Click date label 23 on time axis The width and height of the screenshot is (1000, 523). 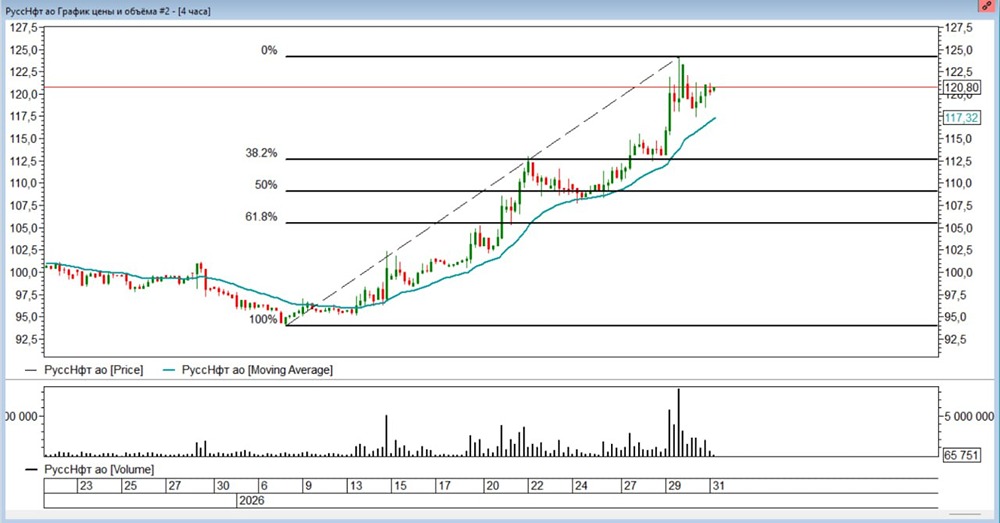(x=86, y=485)
